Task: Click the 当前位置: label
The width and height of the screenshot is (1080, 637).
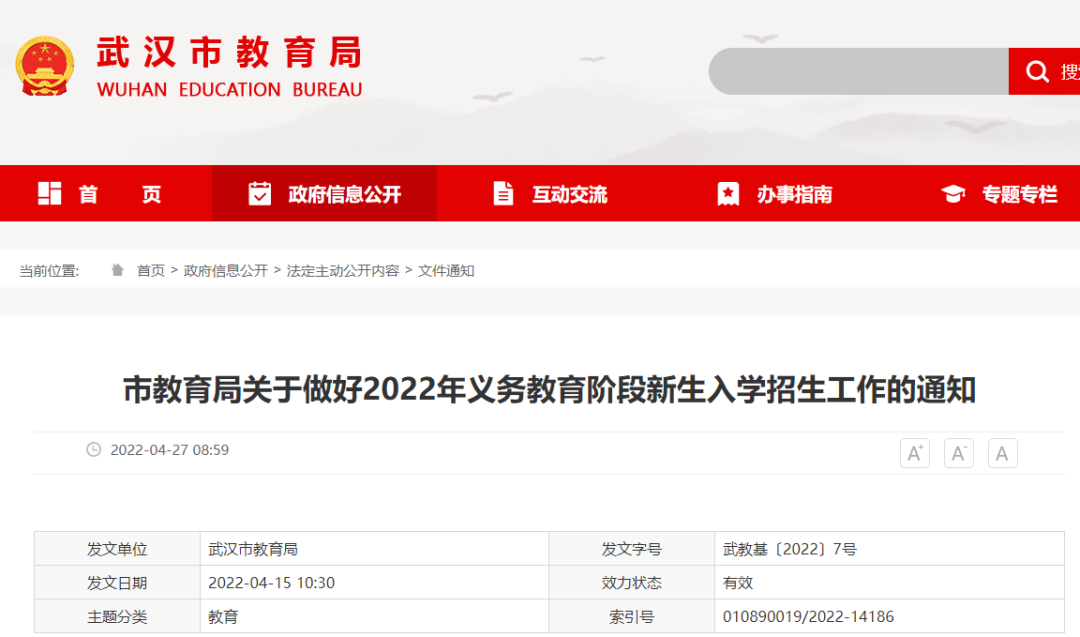Action: (49, 271)
